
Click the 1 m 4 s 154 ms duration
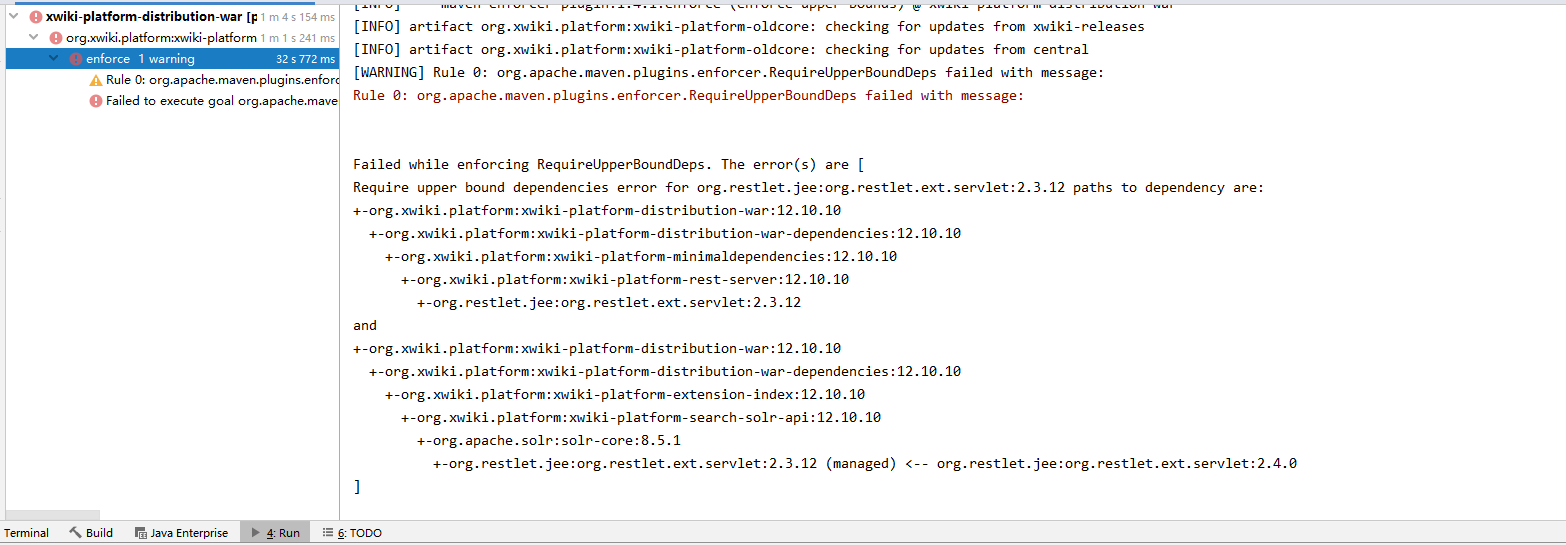(298, 17)
